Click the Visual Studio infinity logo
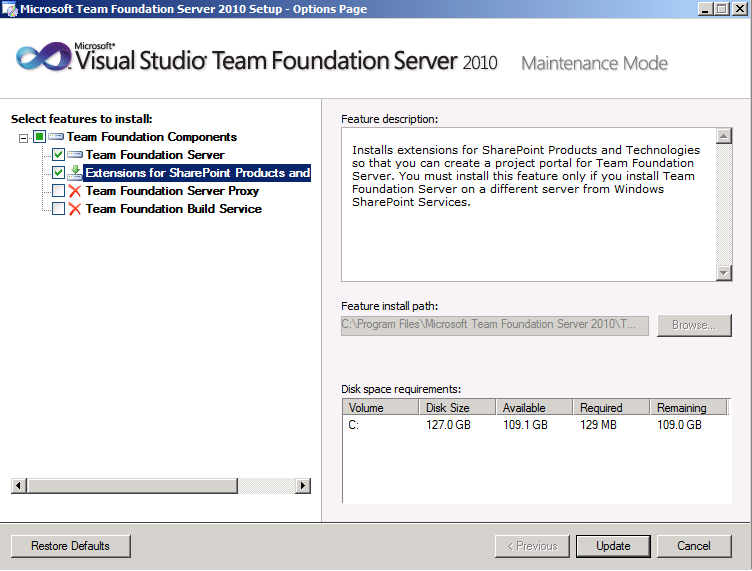The width and height of the screenshot is (752, 571). (43, 57)
